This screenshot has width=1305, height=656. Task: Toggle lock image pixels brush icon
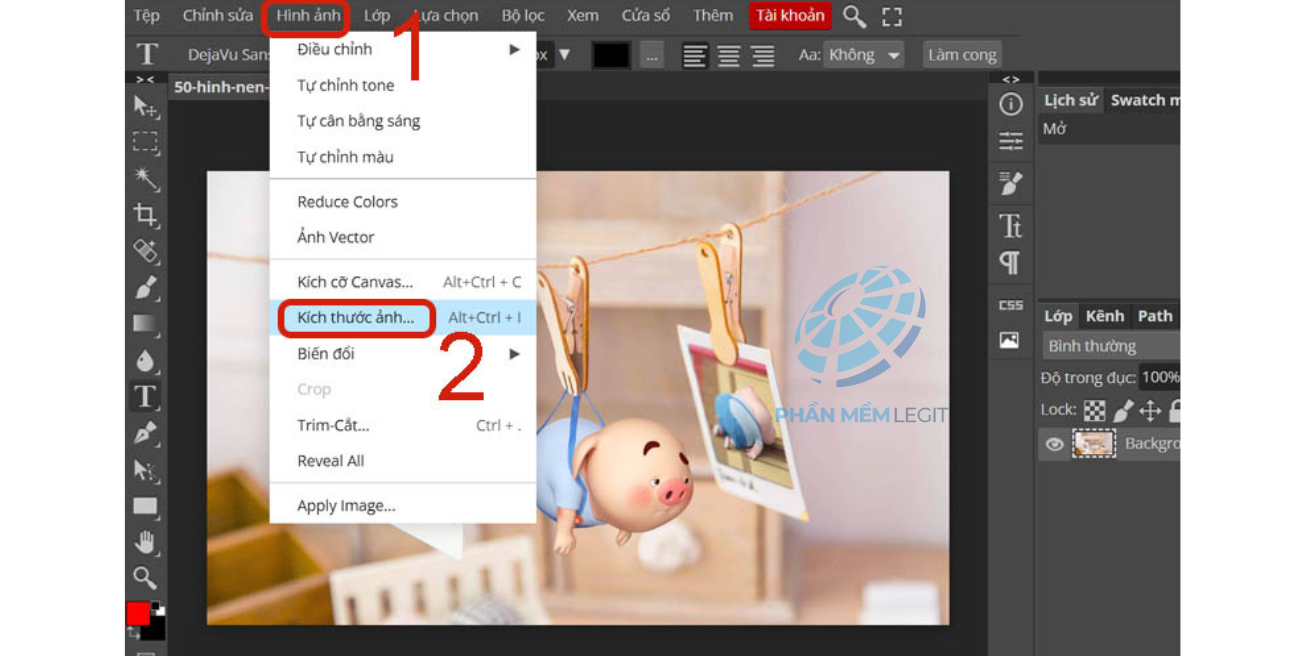tap(1123, 410)
